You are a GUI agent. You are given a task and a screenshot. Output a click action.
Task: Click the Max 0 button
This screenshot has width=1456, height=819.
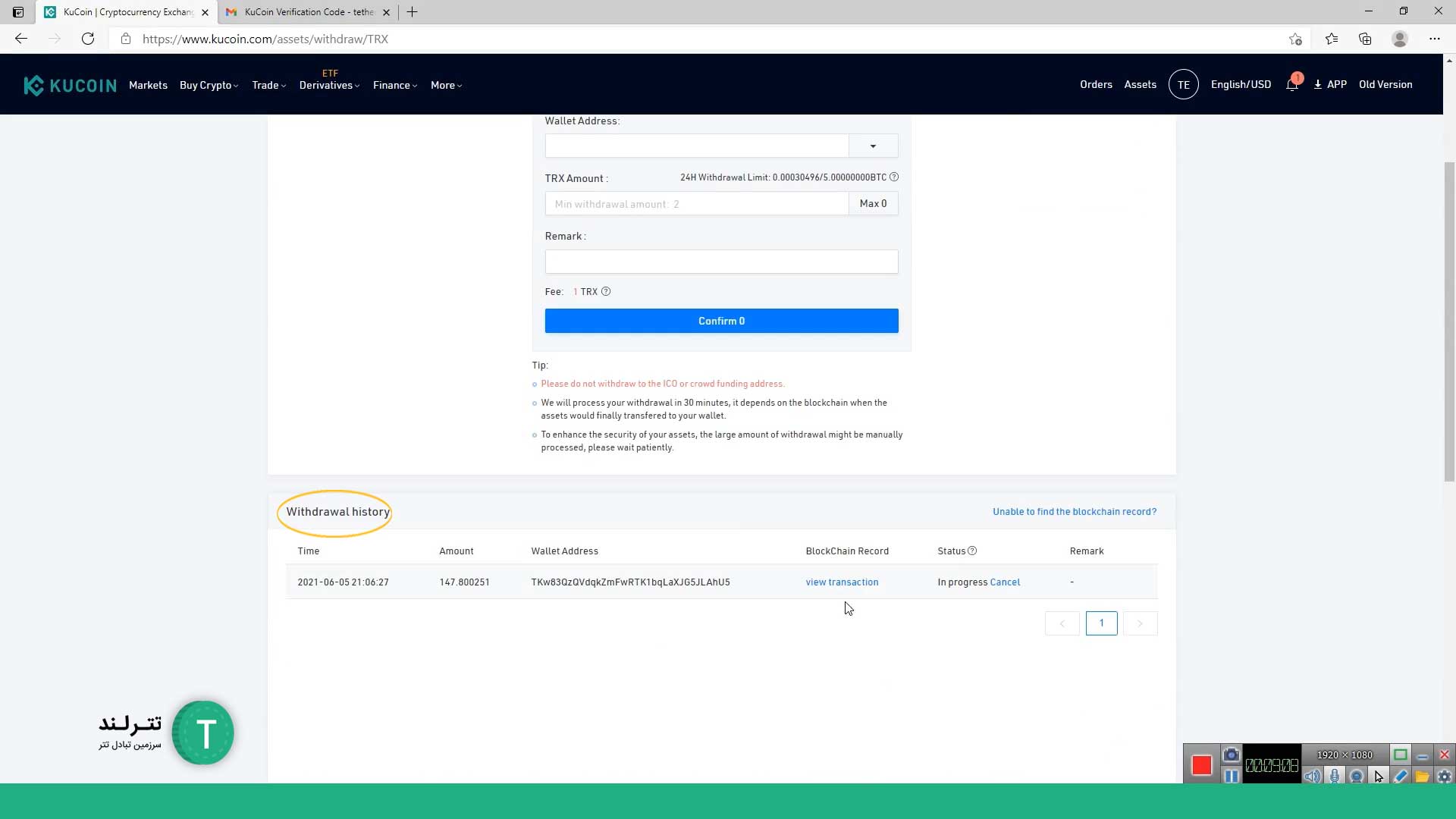pos(873,203)
